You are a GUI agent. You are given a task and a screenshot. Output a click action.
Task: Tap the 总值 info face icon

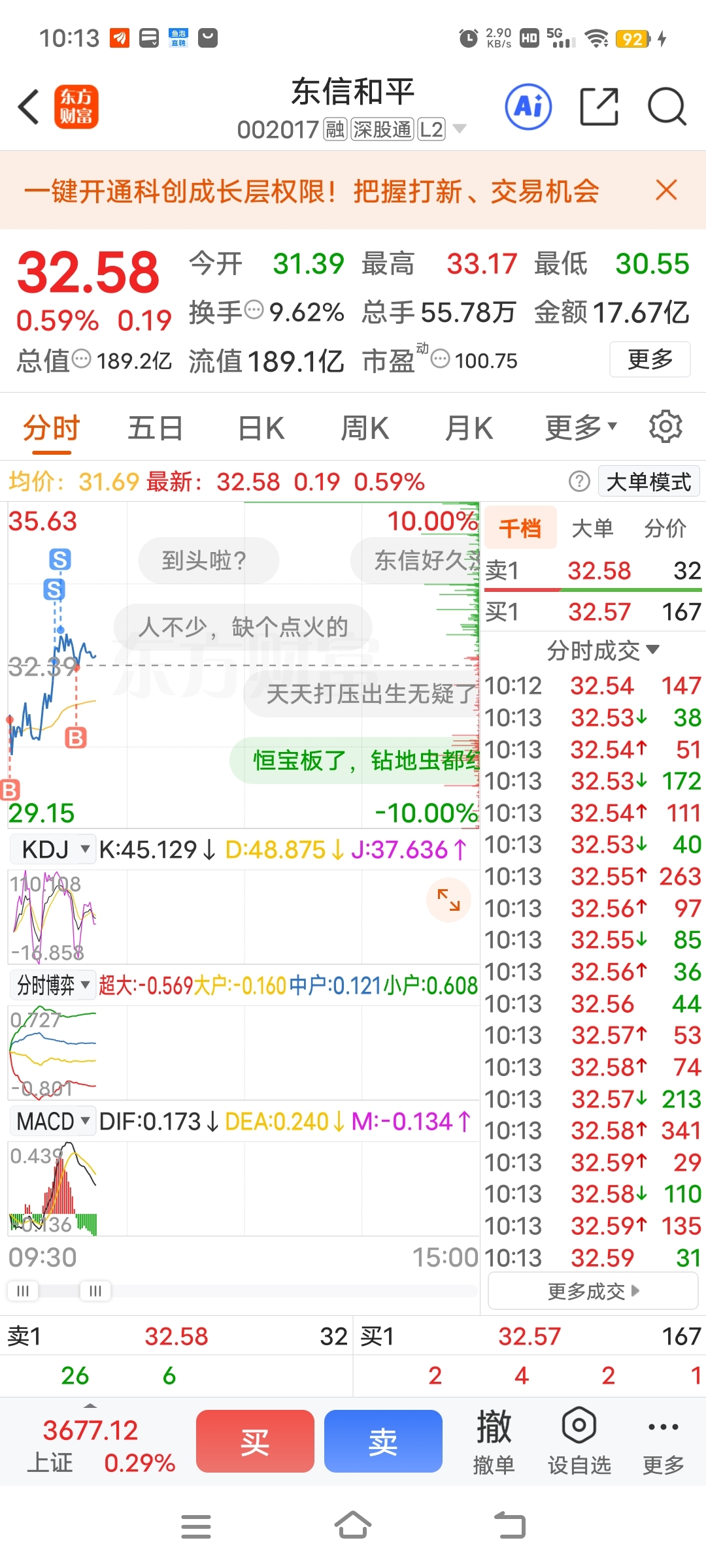pyautogui.click(x=82, y=358)
